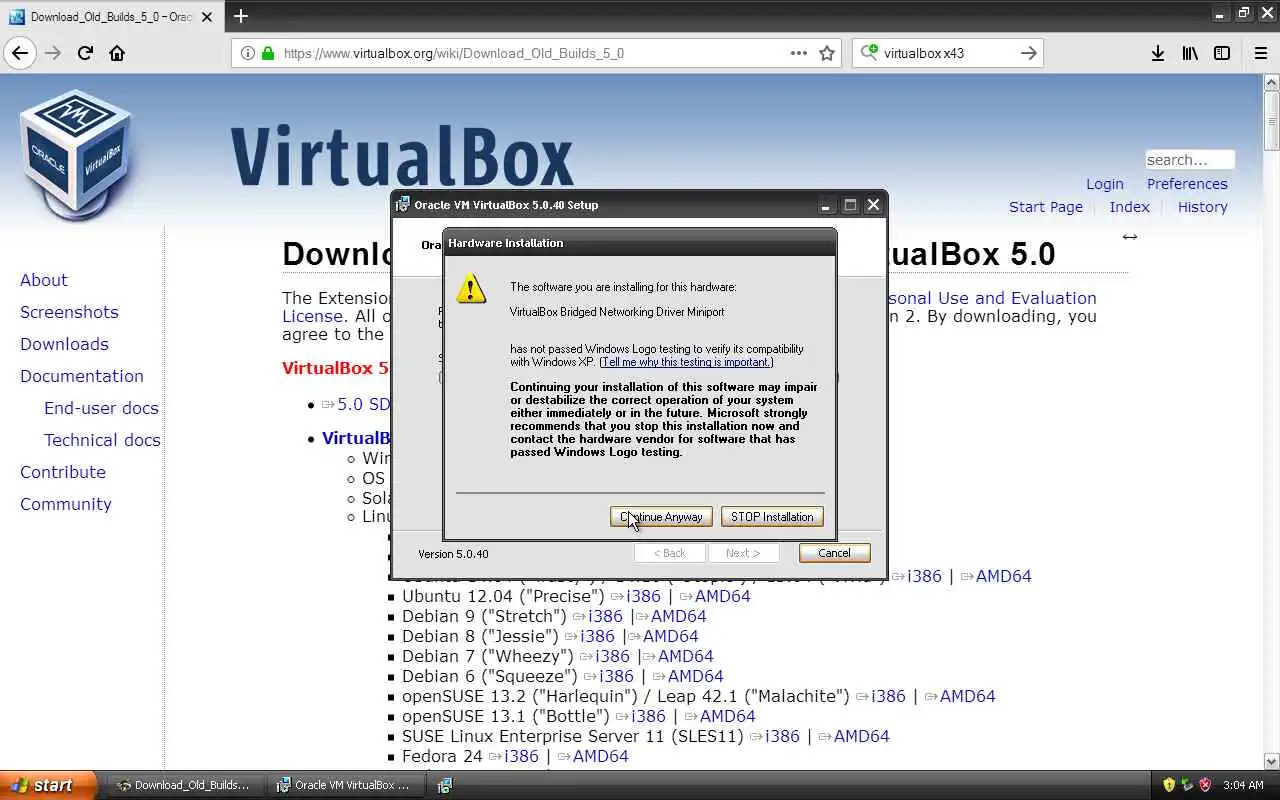This screenshot has width=1280, height=800.
Task: Click the wiki search field
Action: [x=1190, y=160]
